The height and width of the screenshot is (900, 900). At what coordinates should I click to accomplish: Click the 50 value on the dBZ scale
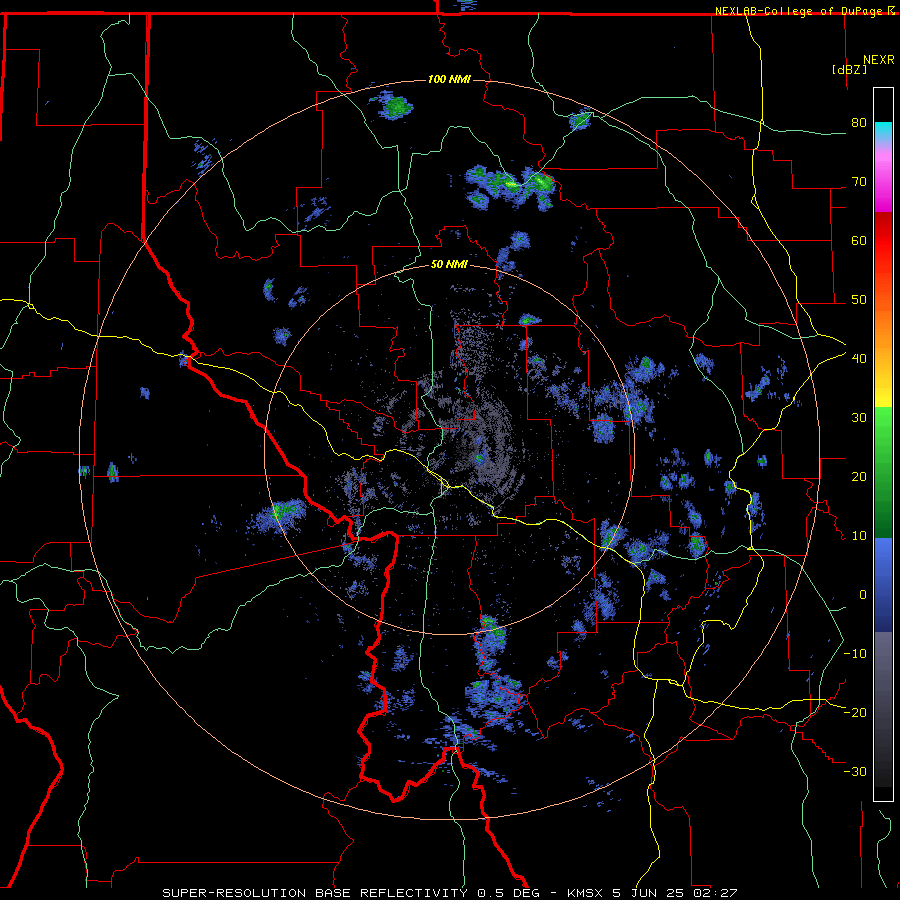click(x=859, y=300)
